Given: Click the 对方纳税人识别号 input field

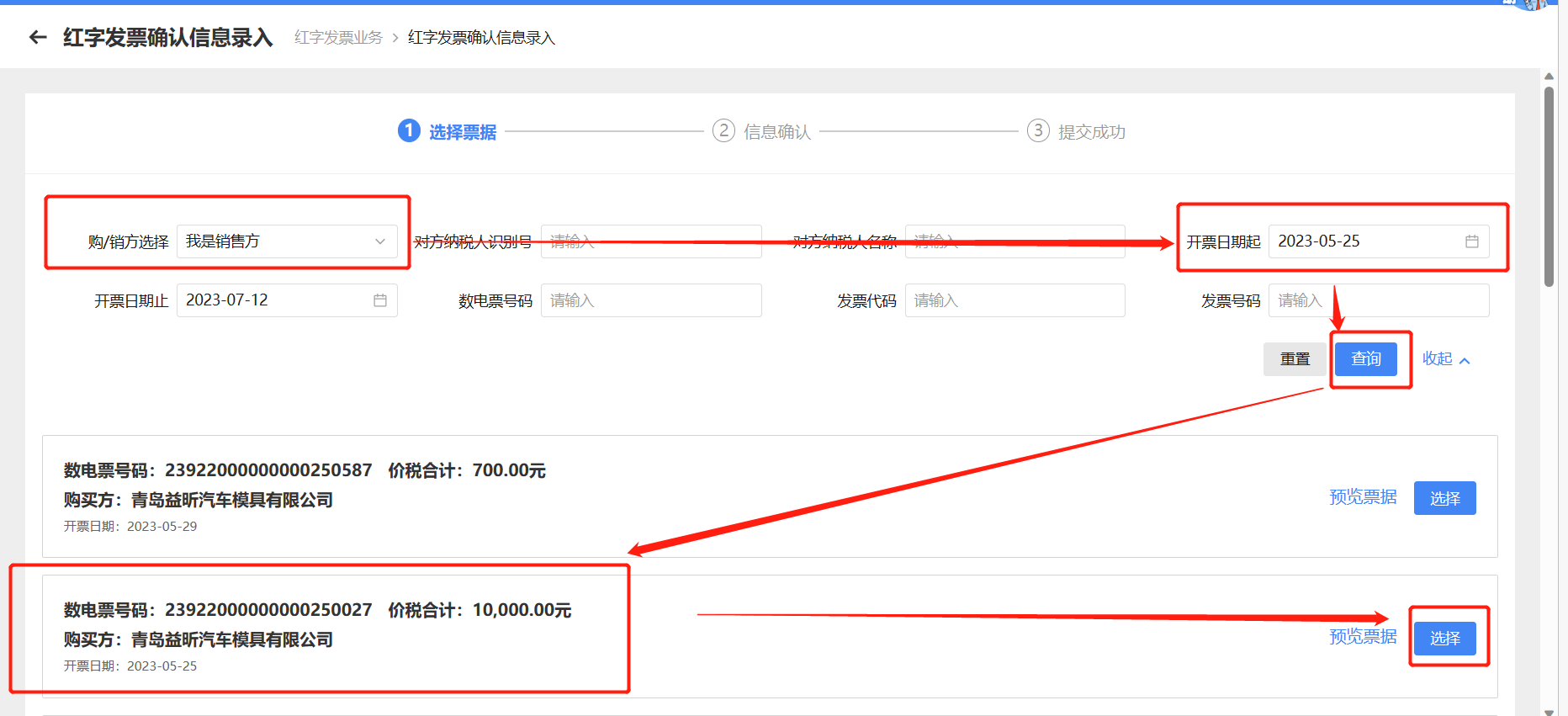Looking at the screenshot, I should coord(650,241).
